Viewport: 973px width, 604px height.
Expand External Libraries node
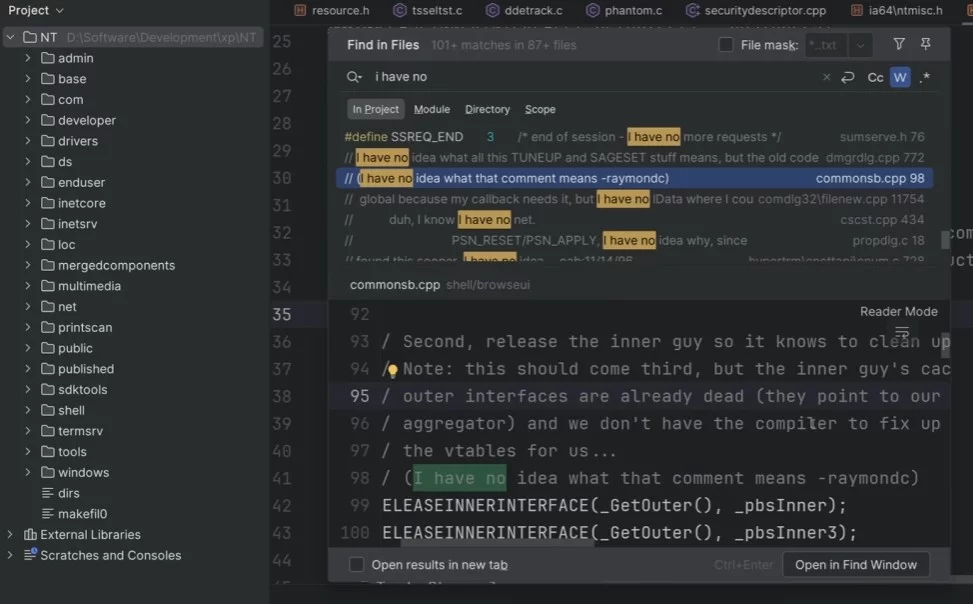coord(10,534)
